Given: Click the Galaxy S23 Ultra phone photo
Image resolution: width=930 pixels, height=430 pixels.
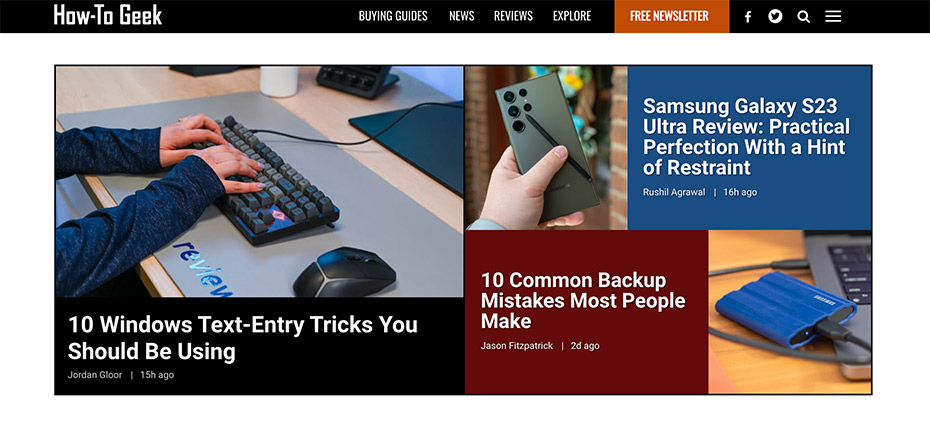Looking at the screenshot, I should point(546,148).
